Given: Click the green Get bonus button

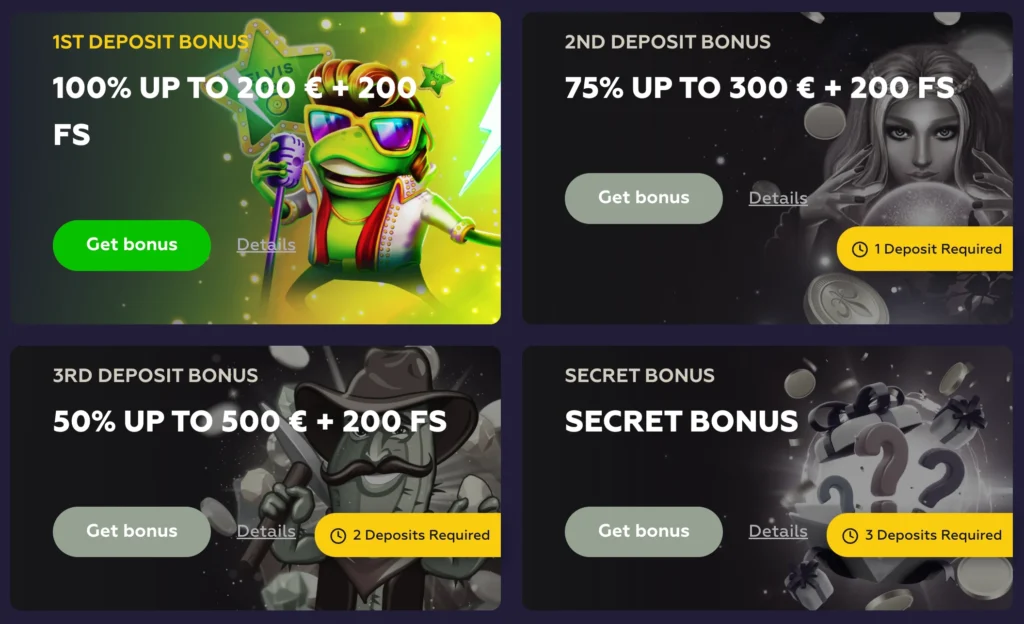Looking at the screenshot, I should pos(131,245).
